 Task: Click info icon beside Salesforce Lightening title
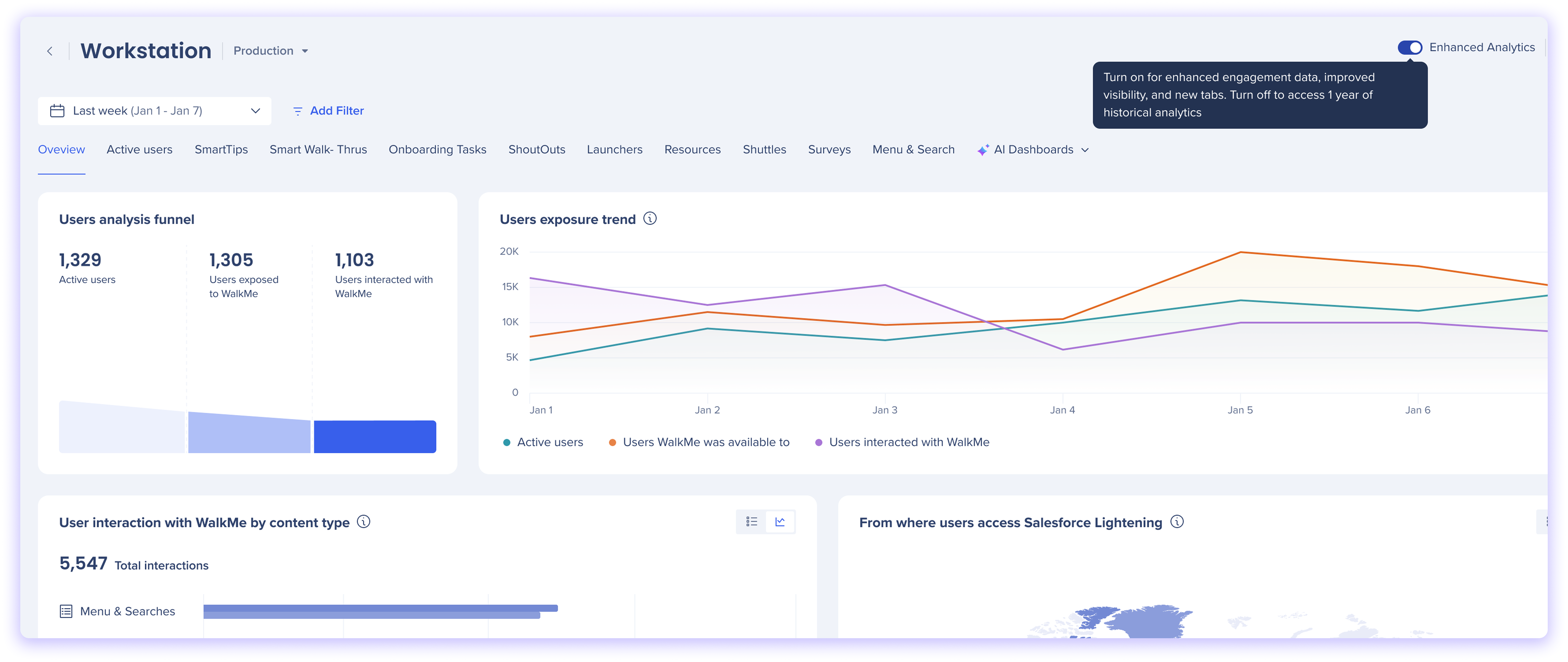[x=1177, y=522]
